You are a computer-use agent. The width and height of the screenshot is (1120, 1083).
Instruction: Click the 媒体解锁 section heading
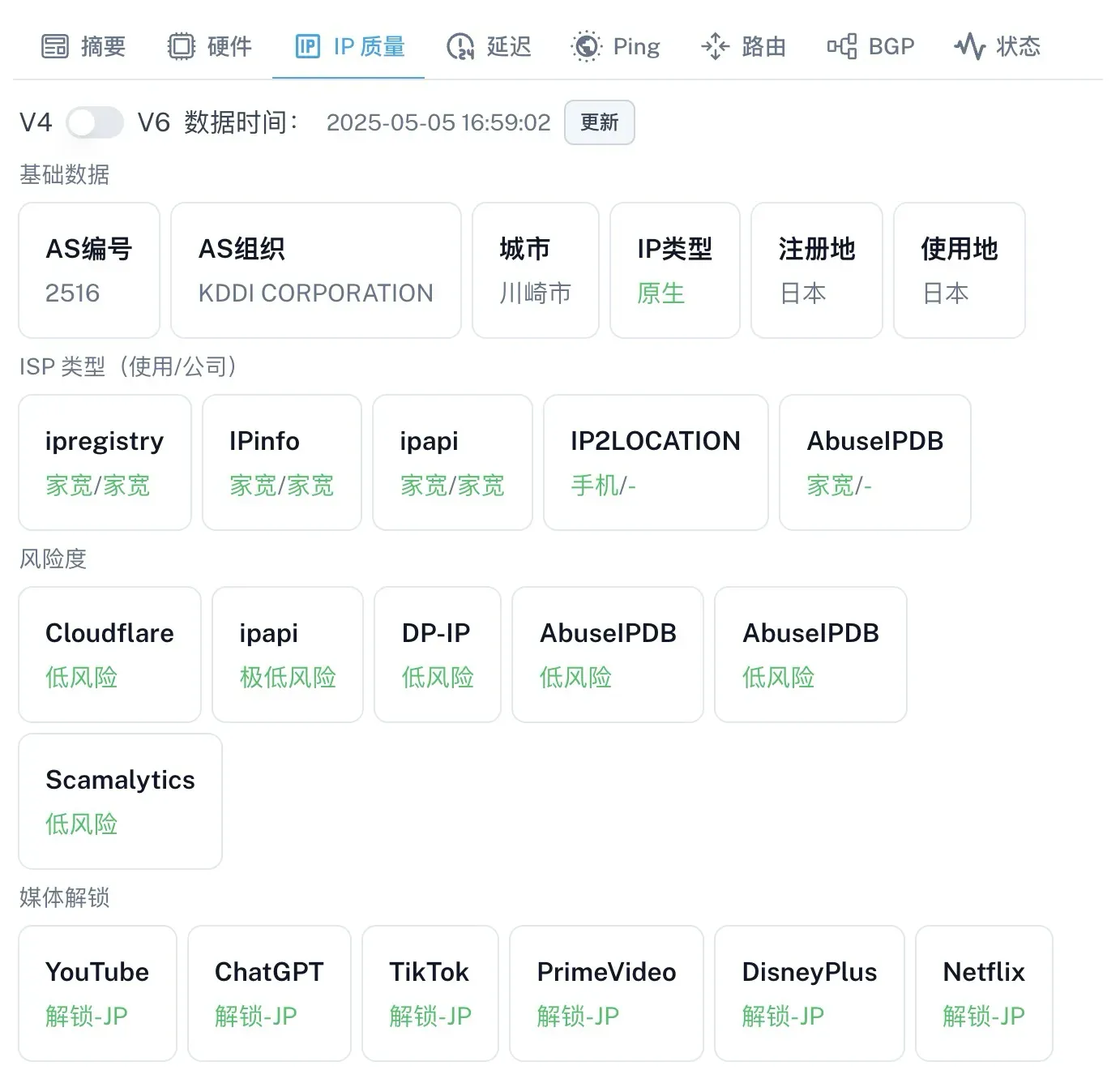pyautogui.click(x=65, y=898)
